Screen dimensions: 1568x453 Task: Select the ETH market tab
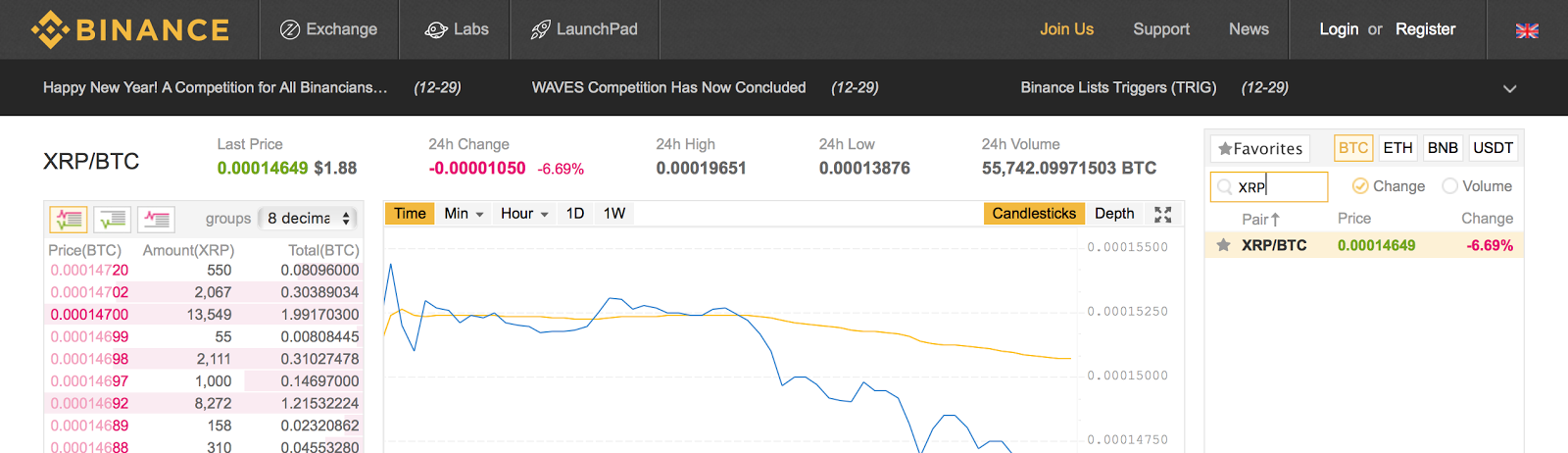1397,148
